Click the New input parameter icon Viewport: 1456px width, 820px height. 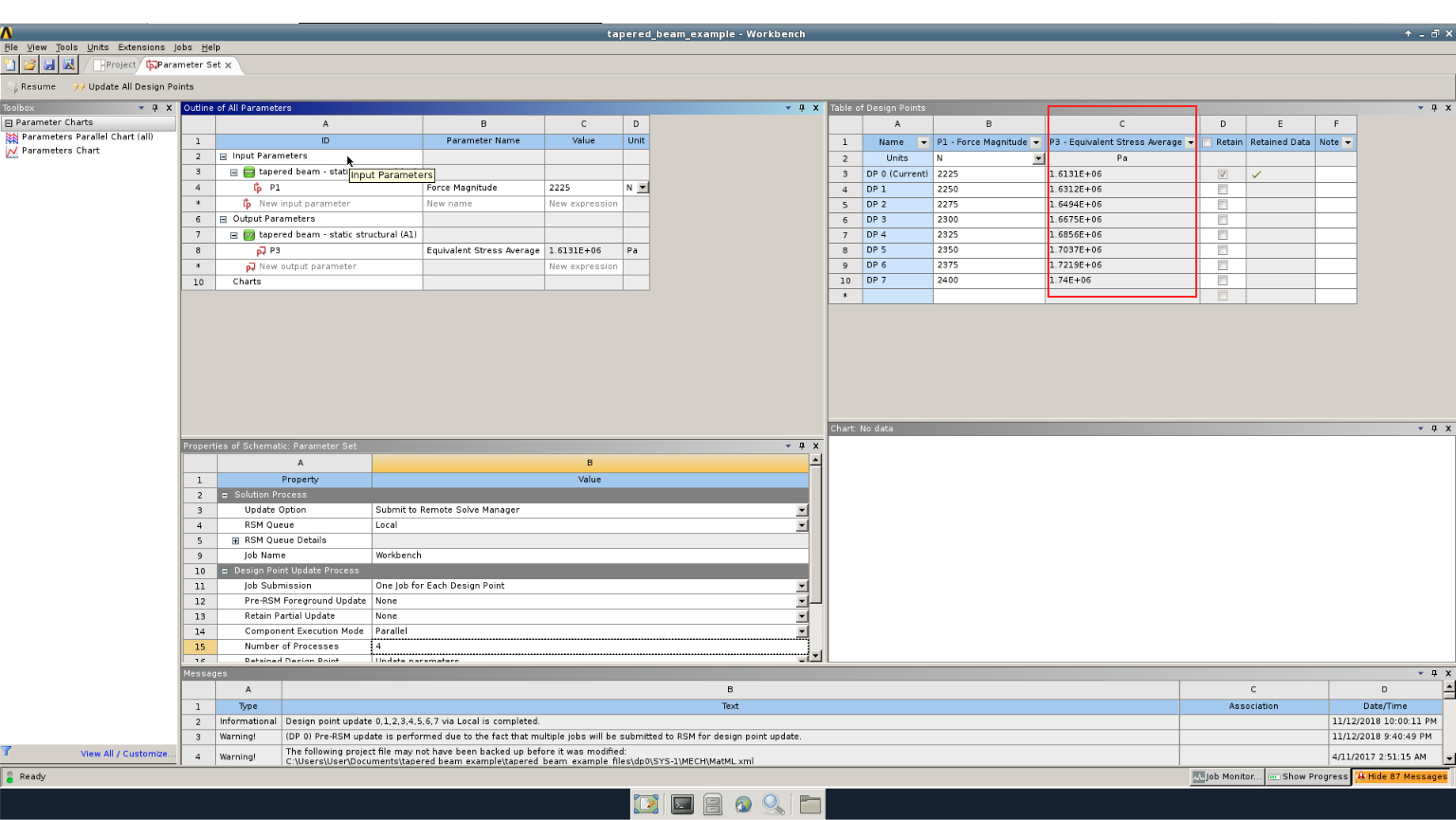point(247,204)
